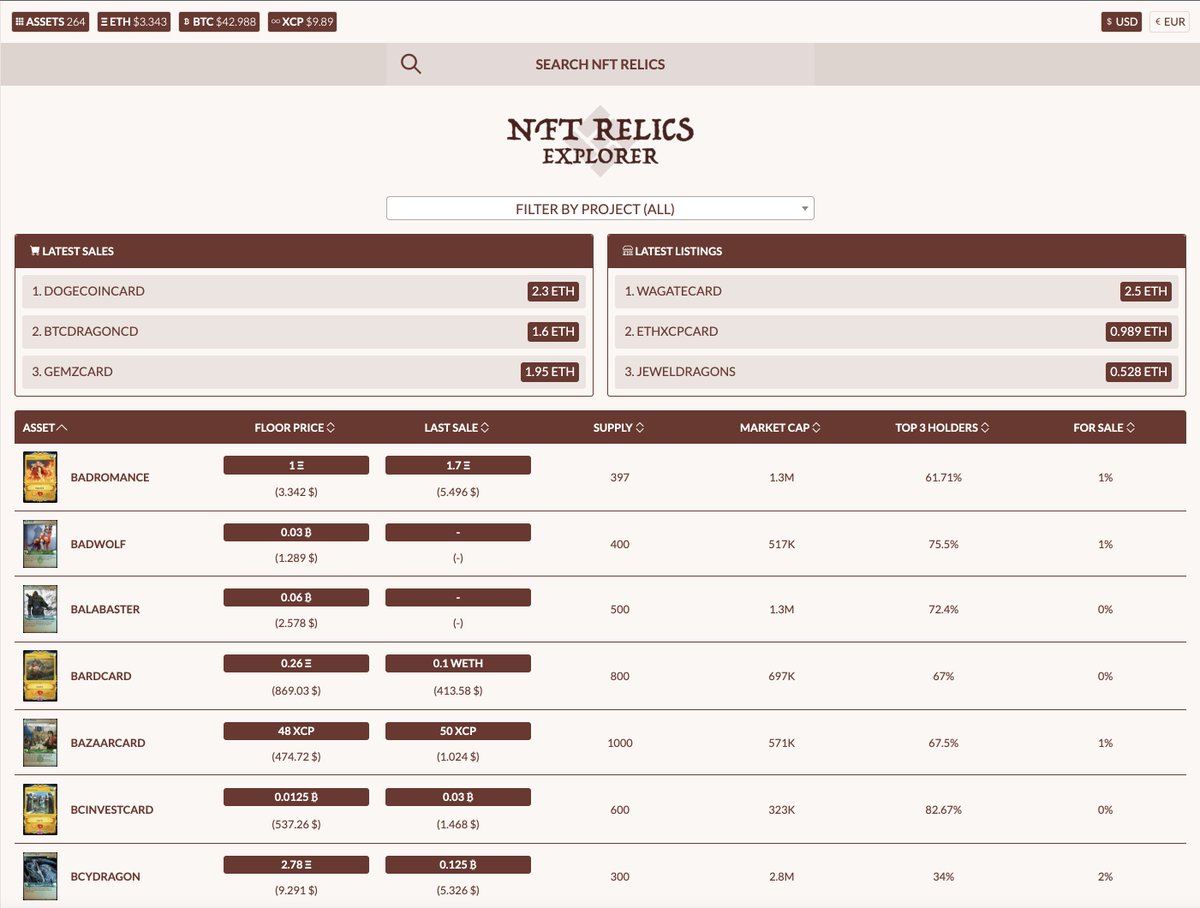Viewport: 1200px width, 908px height.
Task: Click the BTC price badge
Action: 219,21
